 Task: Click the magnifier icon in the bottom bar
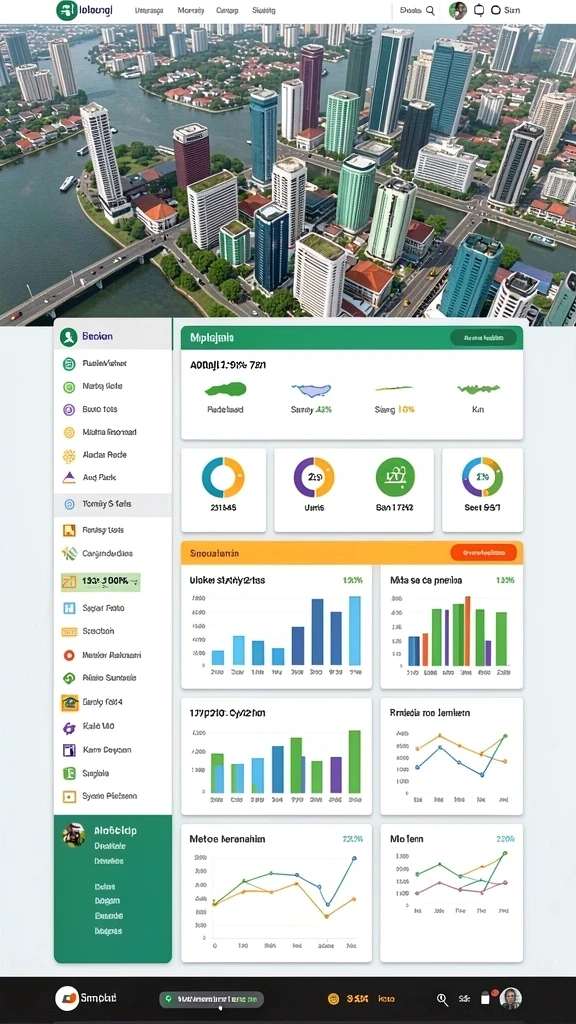[x=442, y=999]
